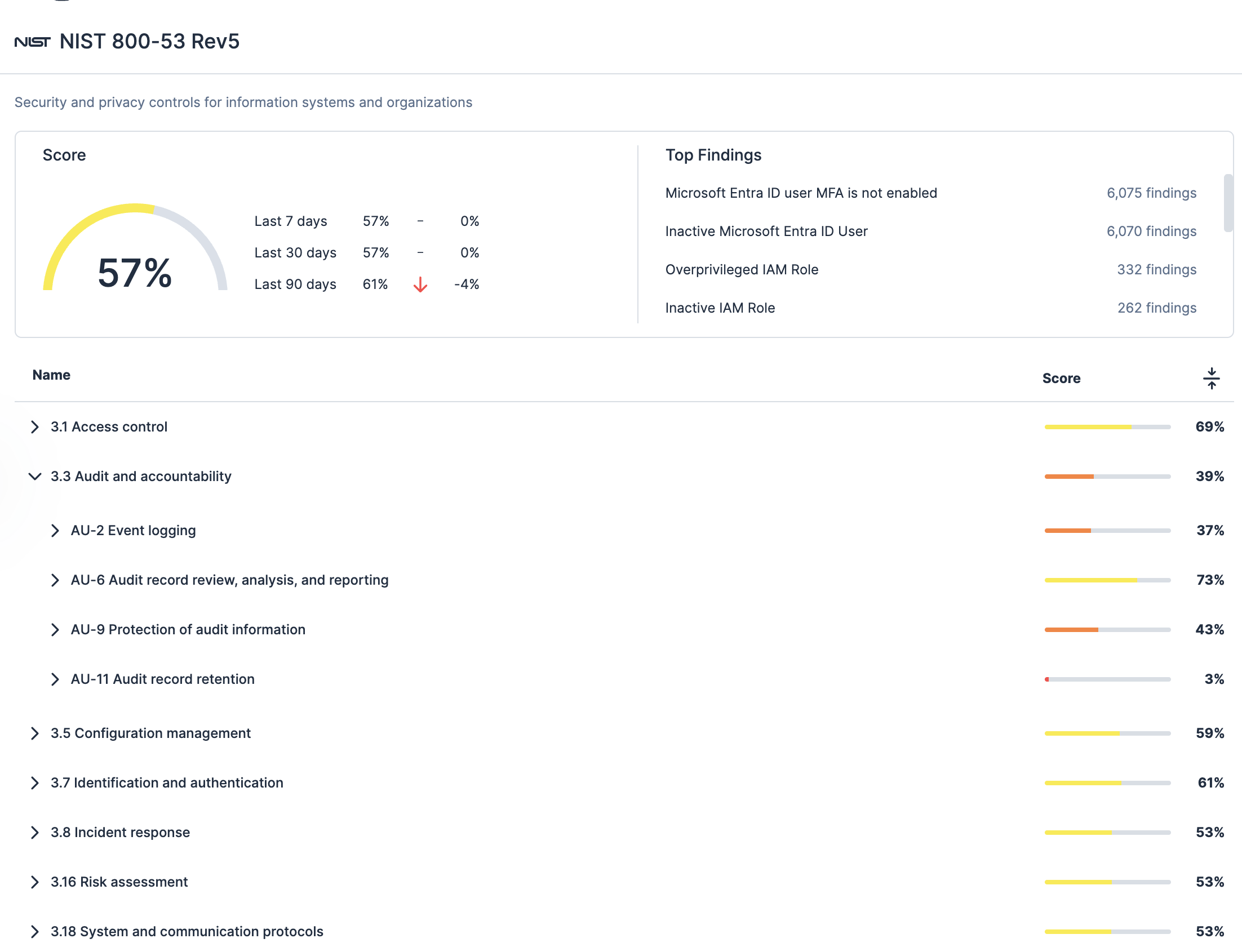Click 262 findings for Inactive IAM Role
The width and height of the screenshot is (1242, 952).
pos(1156,308)
